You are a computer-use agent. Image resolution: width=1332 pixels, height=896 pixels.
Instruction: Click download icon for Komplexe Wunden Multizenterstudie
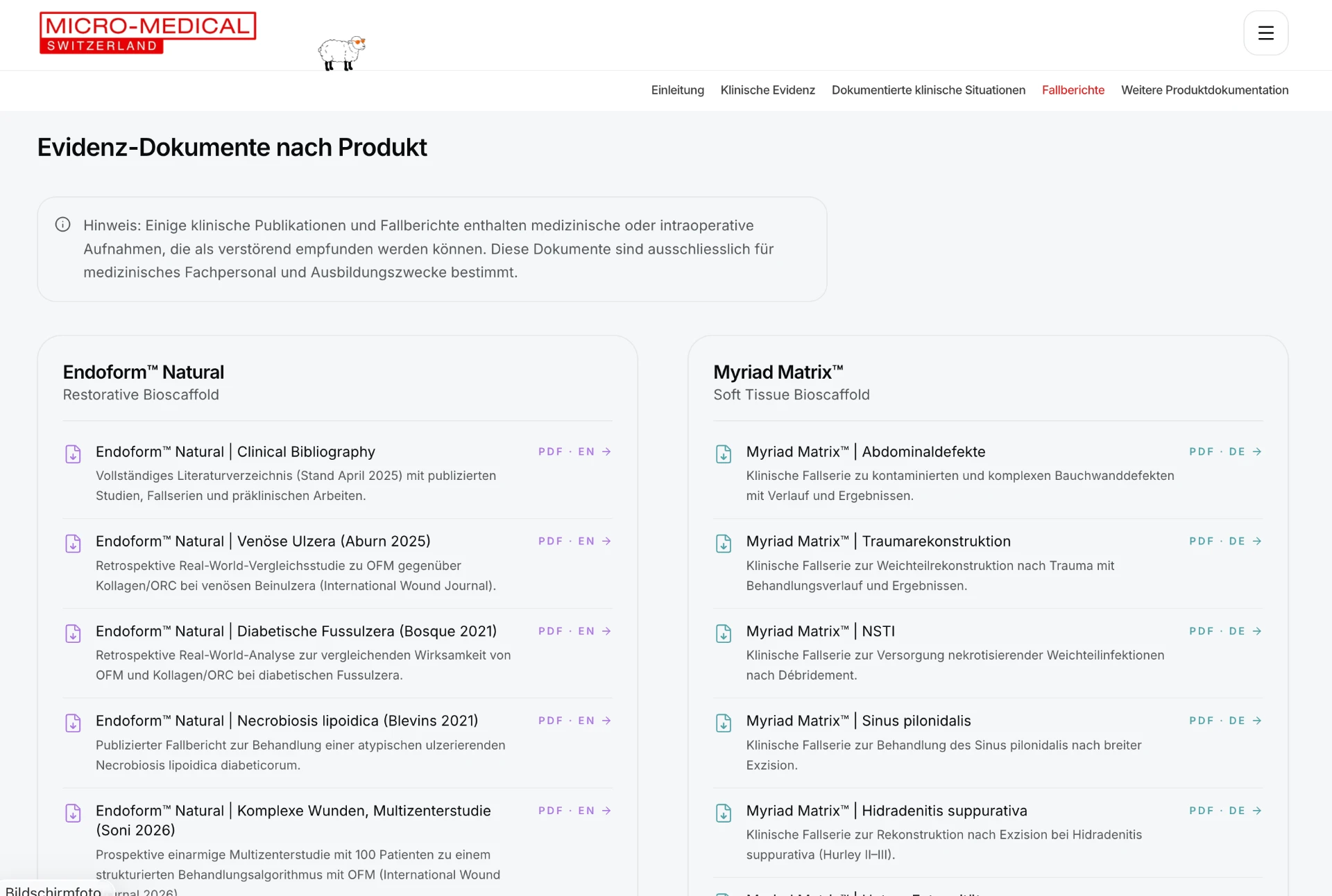73,813
